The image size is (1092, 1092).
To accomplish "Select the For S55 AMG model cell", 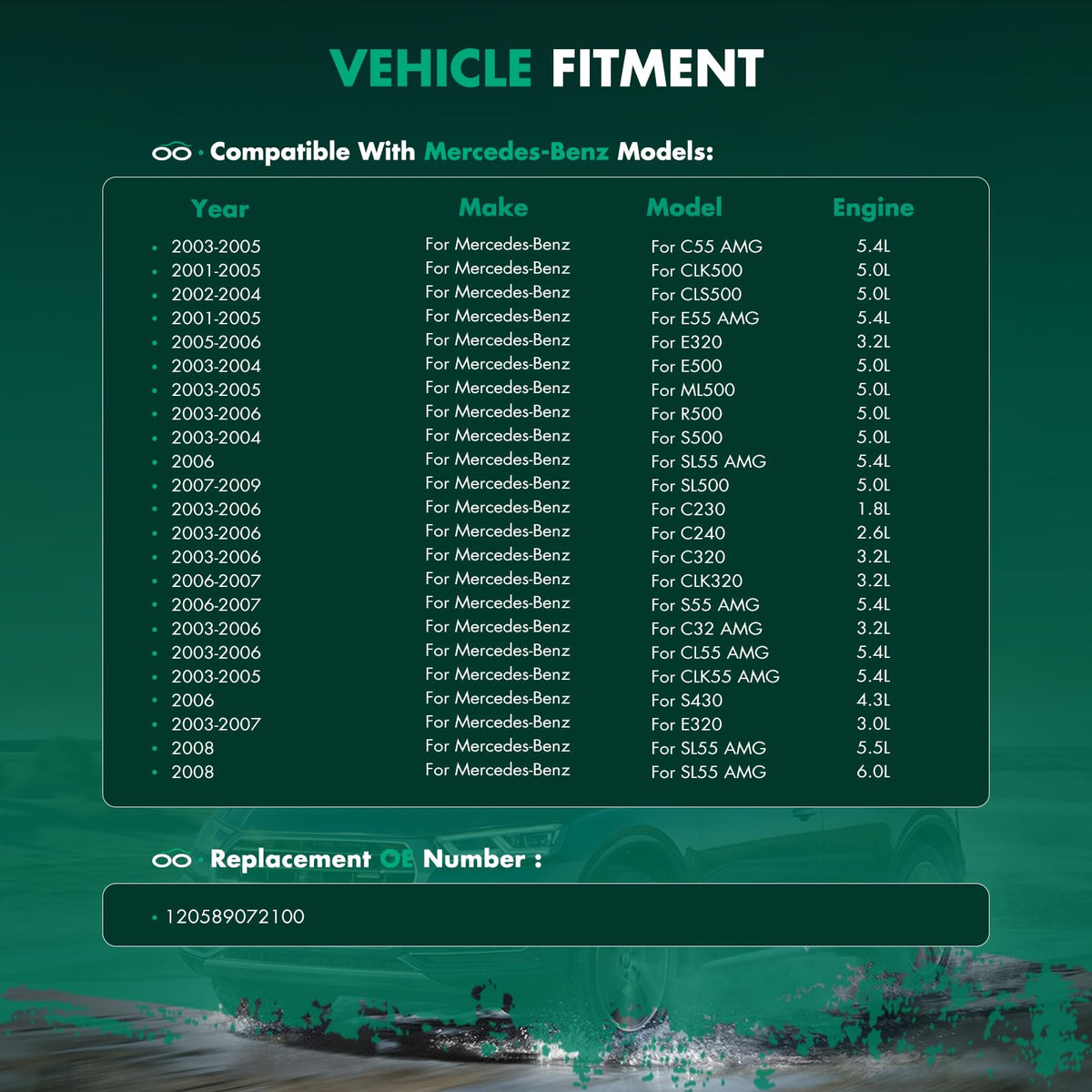I will [705, 605].
